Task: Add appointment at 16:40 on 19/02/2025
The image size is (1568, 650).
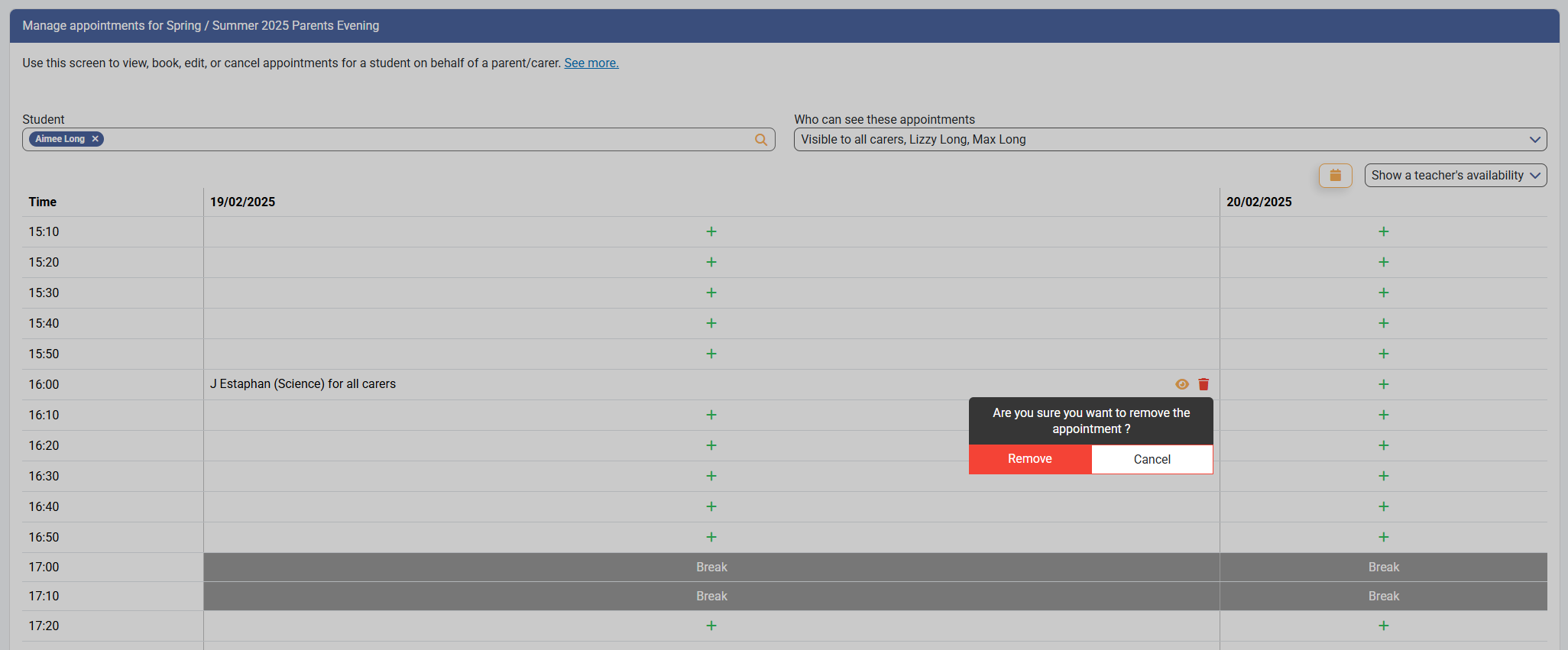Action: [711, 506]
